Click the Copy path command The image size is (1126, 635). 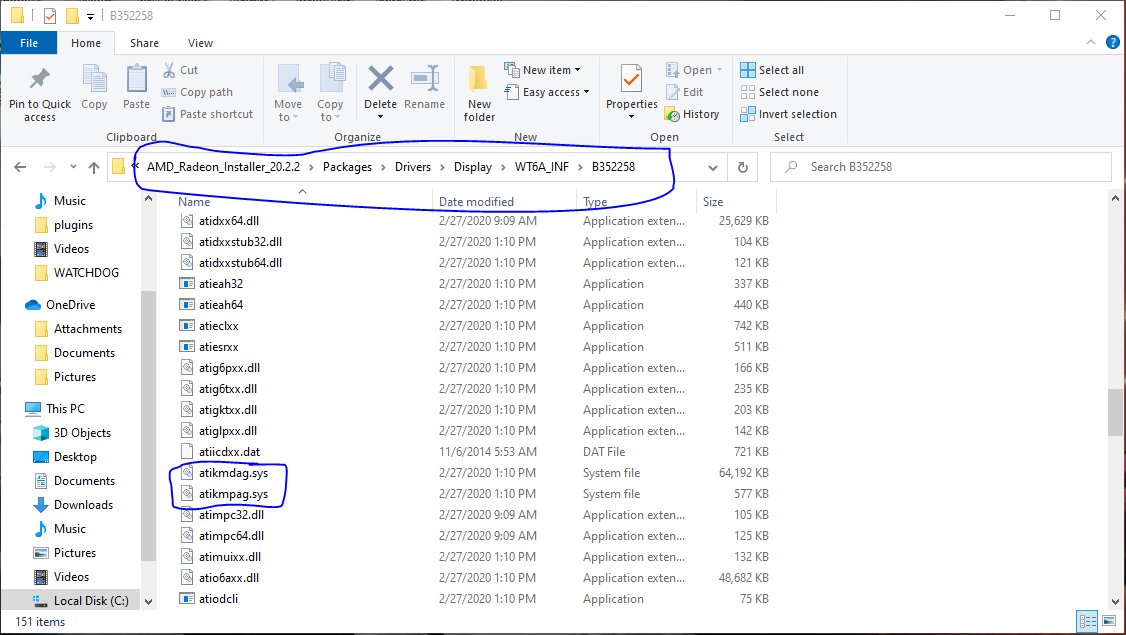click(x=197, y=92)
